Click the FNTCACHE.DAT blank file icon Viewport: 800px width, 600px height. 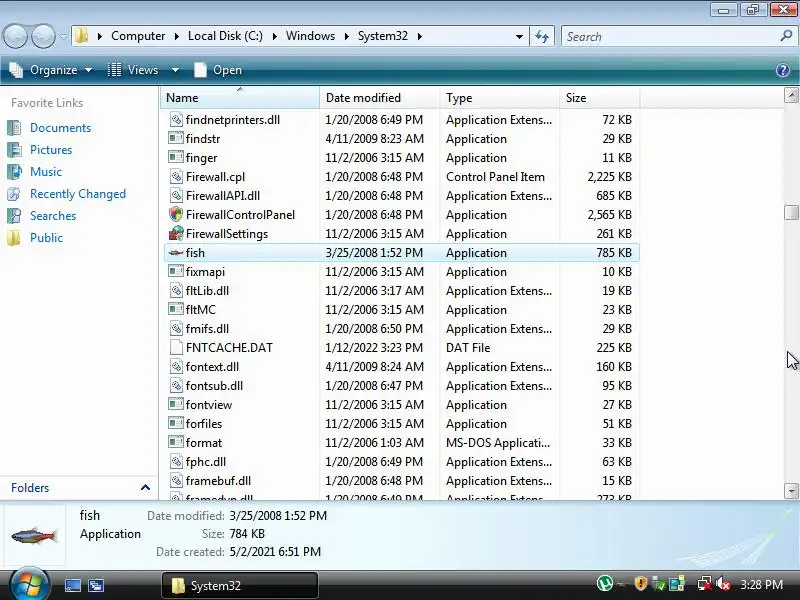(x=176, y=348)
